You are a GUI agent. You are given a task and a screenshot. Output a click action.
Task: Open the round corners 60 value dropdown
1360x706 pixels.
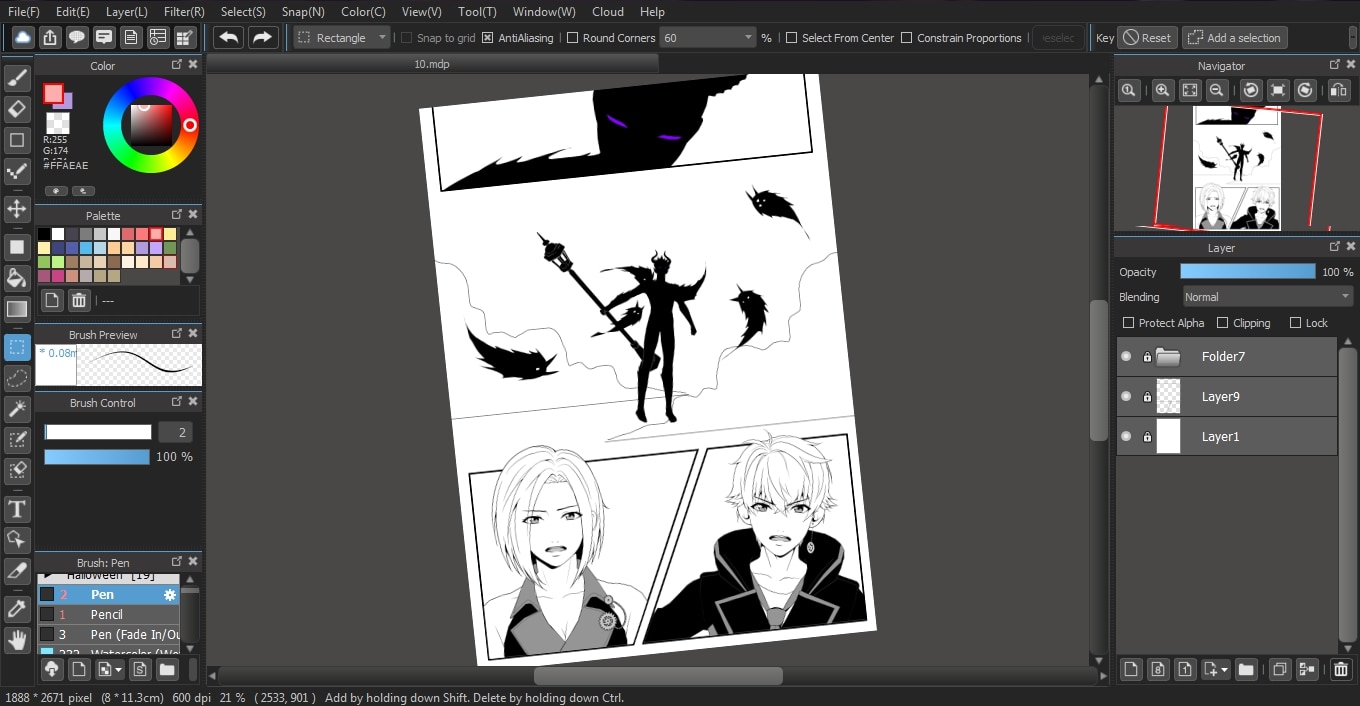[708, 38]
